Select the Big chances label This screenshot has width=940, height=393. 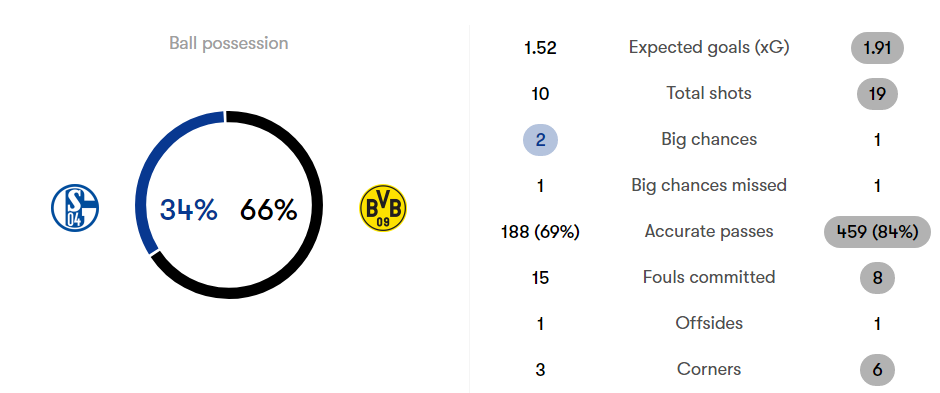(709, 140)
